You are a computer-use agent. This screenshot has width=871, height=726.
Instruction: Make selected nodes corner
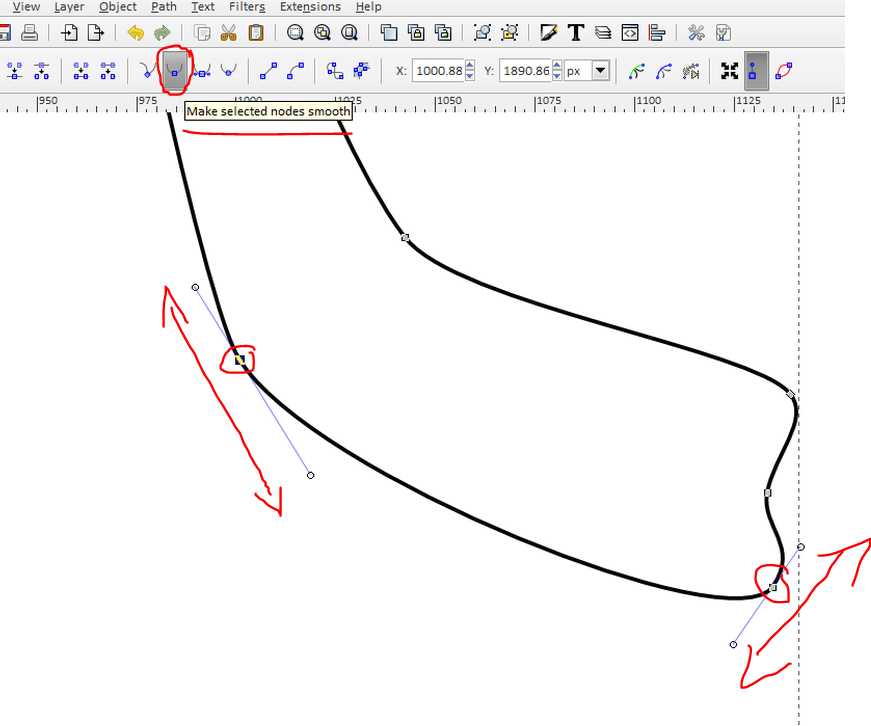[x=147, y=71]
